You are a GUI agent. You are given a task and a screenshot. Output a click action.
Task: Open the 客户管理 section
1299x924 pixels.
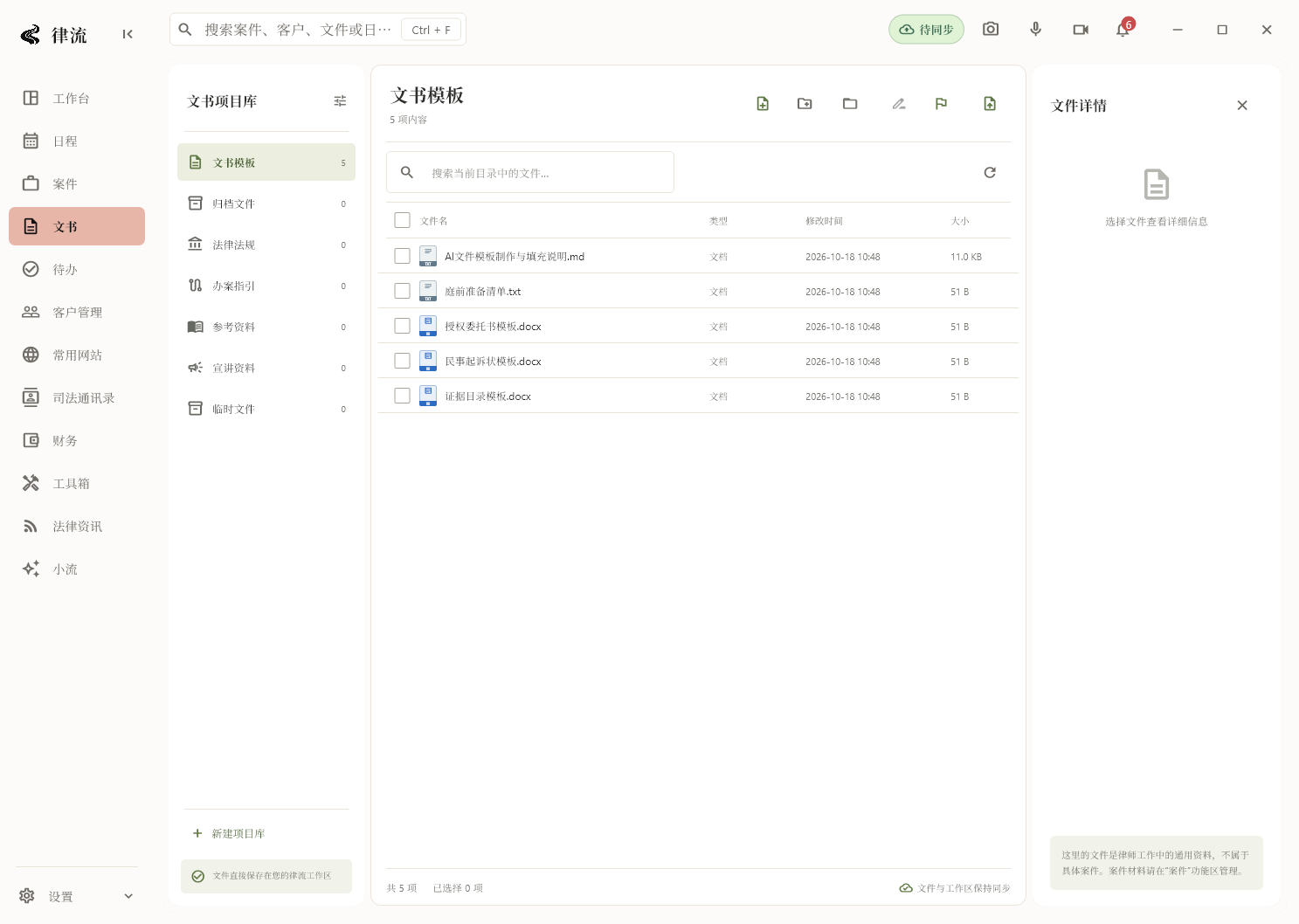(x=77, y=312)
